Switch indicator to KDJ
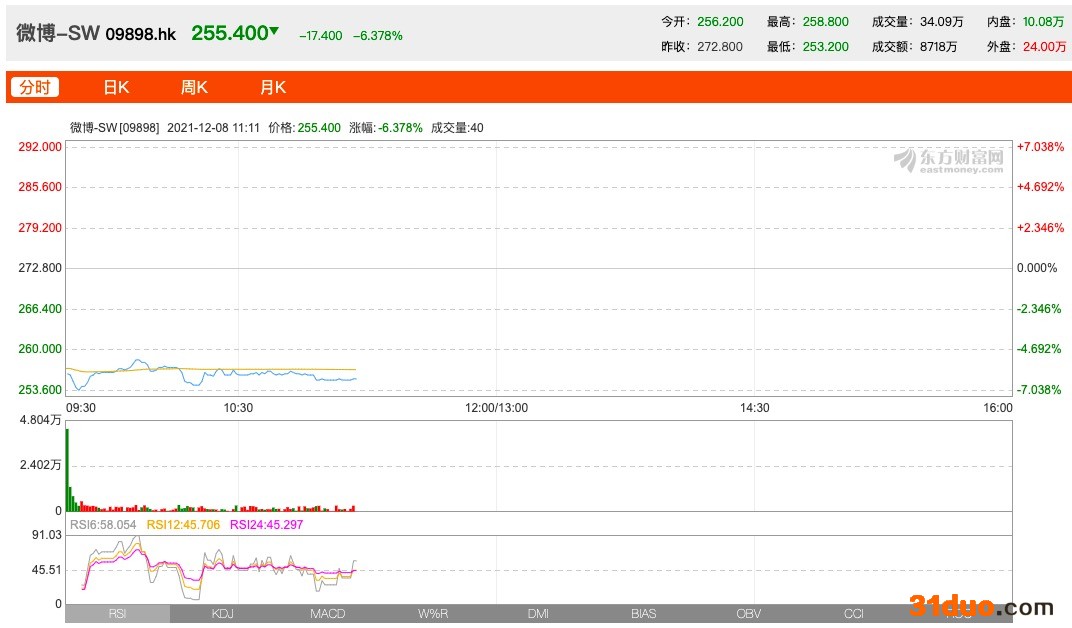The image size is (1072, 628). tap(222, 613)
